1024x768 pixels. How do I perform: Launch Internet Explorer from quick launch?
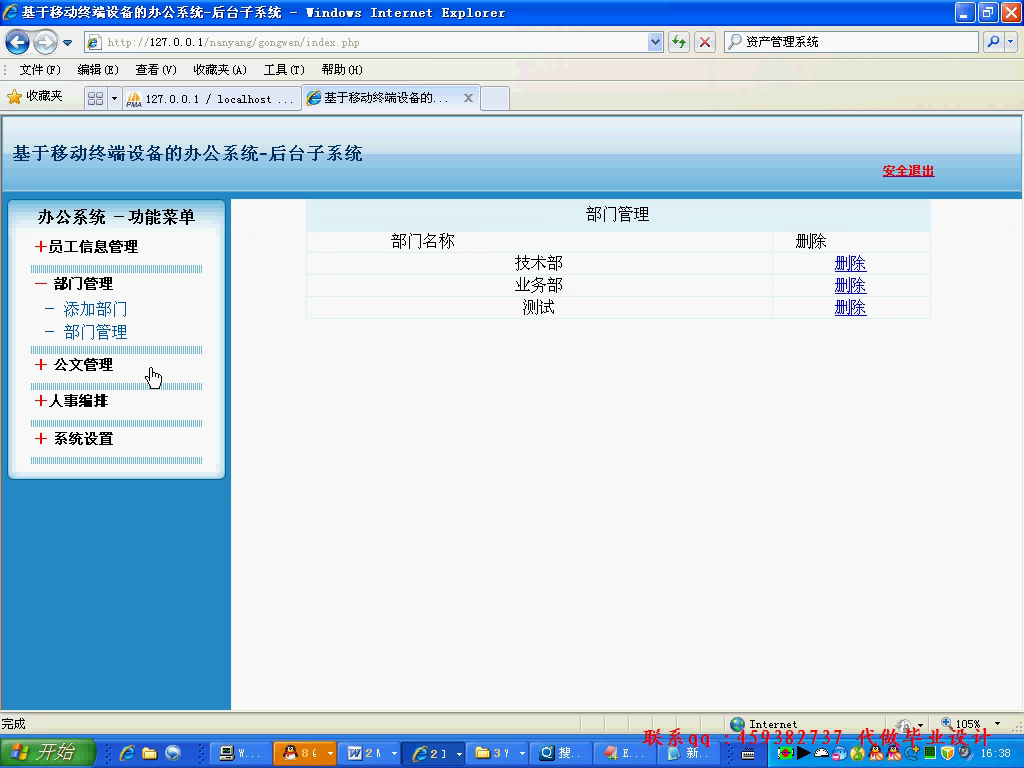127,754
